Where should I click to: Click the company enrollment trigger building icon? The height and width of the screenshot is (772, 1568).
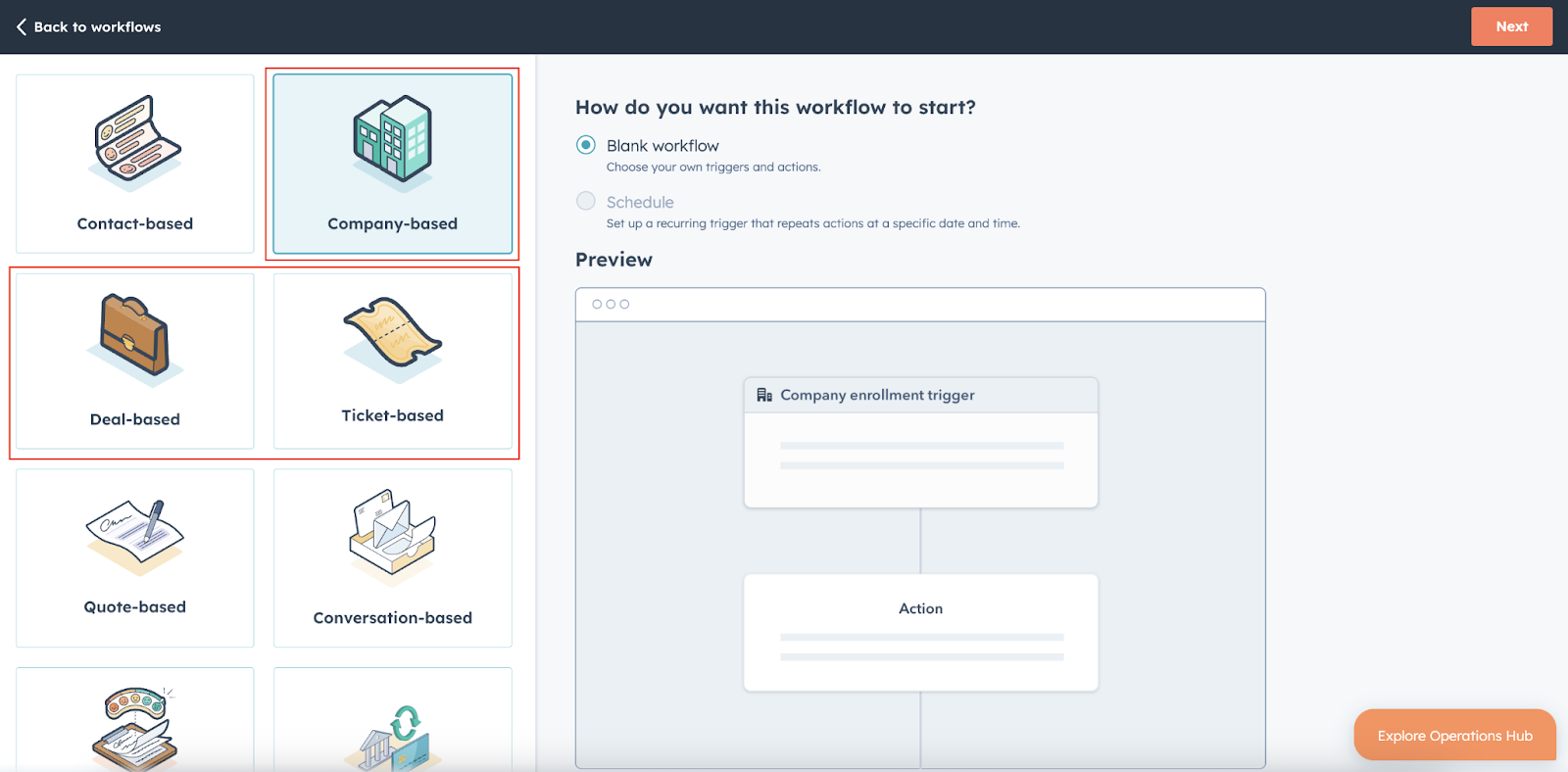764,395
